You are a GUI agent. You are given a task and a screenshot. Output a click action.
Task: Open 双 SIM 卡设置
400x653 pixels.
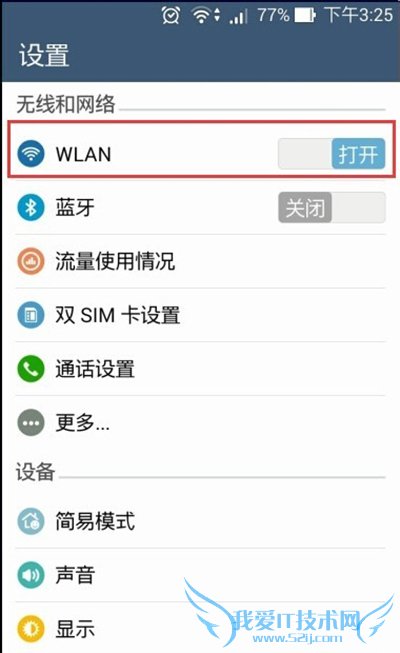[x=200, y=315]
